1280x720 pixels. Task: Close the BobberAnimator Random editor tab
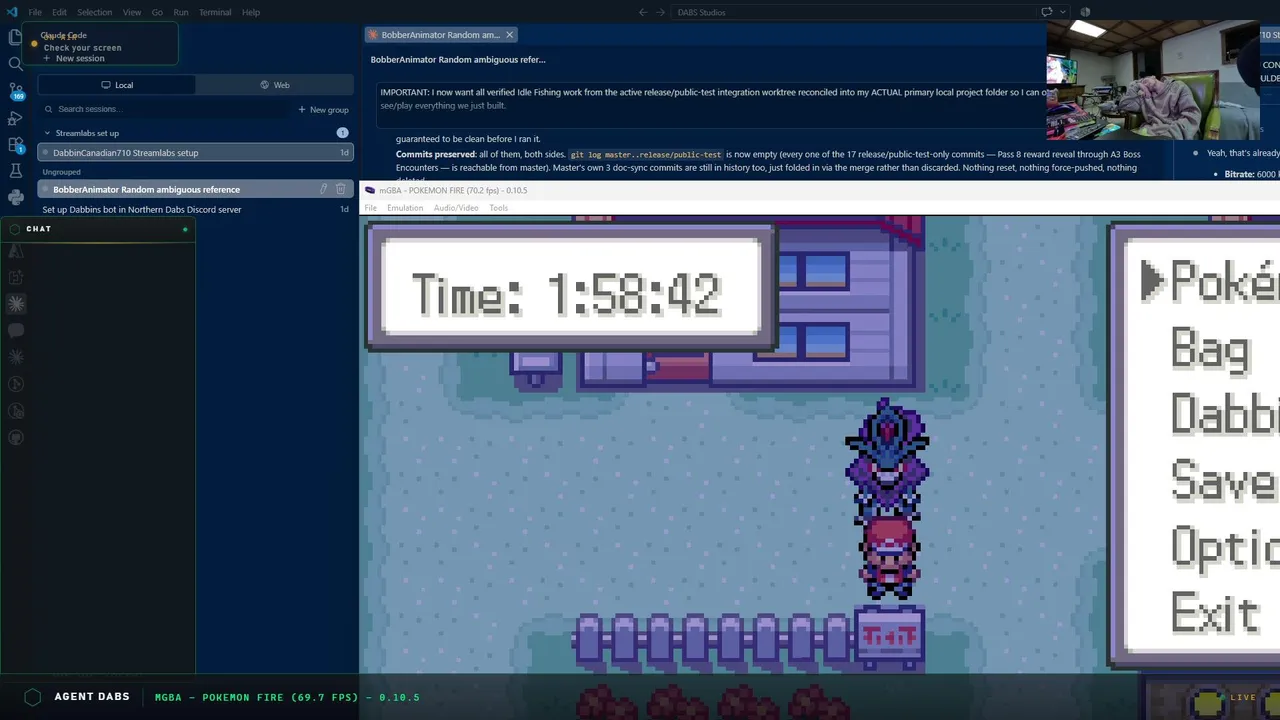(x=509, y=35)
